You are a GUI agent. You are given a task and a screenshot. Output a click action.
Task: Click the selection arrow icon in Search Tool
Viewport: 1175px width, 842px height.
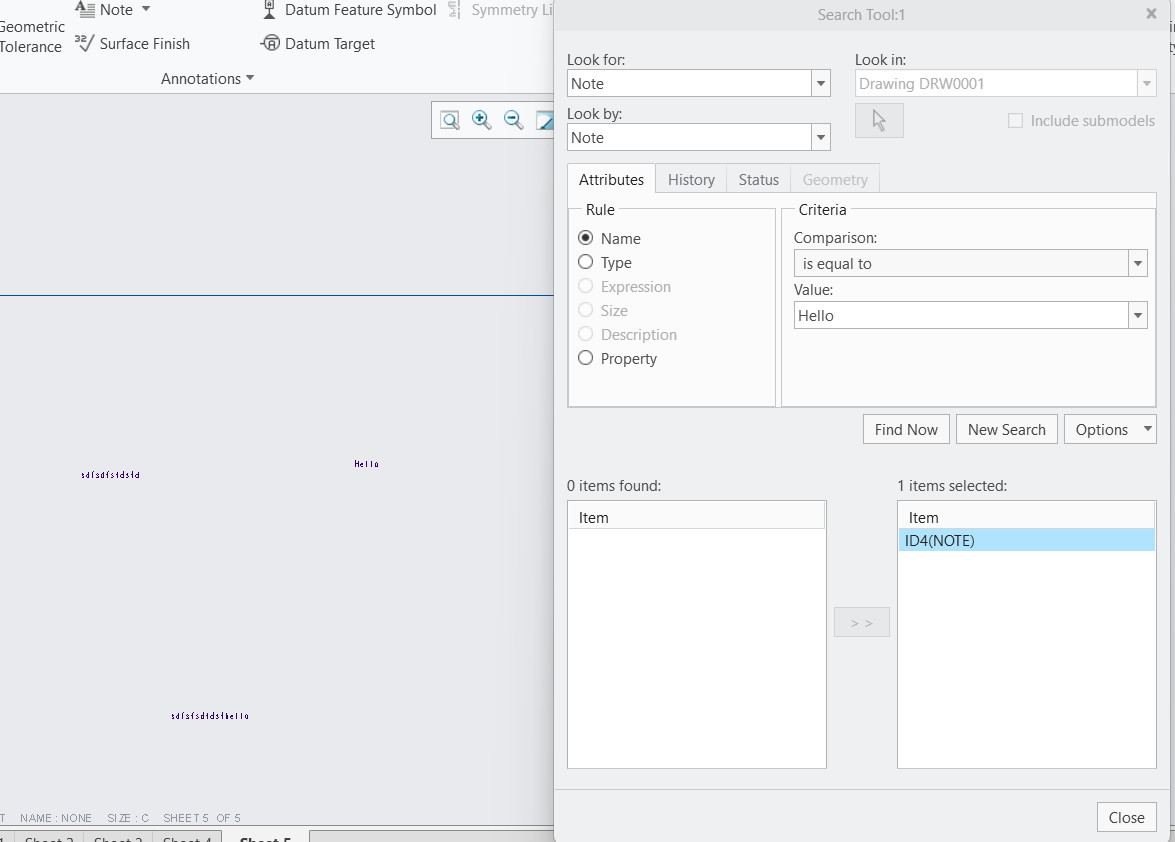tap(878, 120)
